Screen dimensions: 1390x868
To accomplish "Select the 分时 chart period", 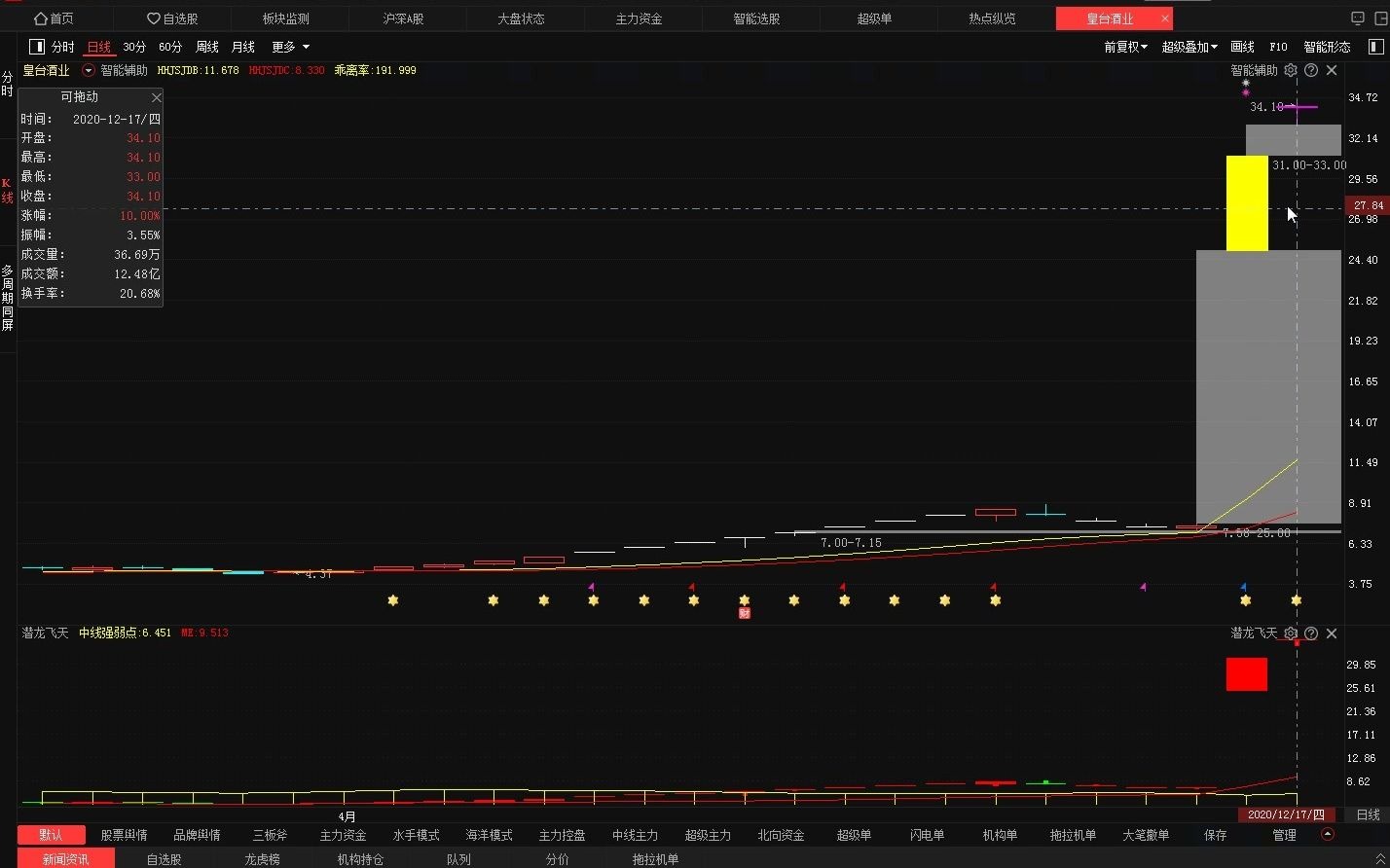I will click(62, 47).
